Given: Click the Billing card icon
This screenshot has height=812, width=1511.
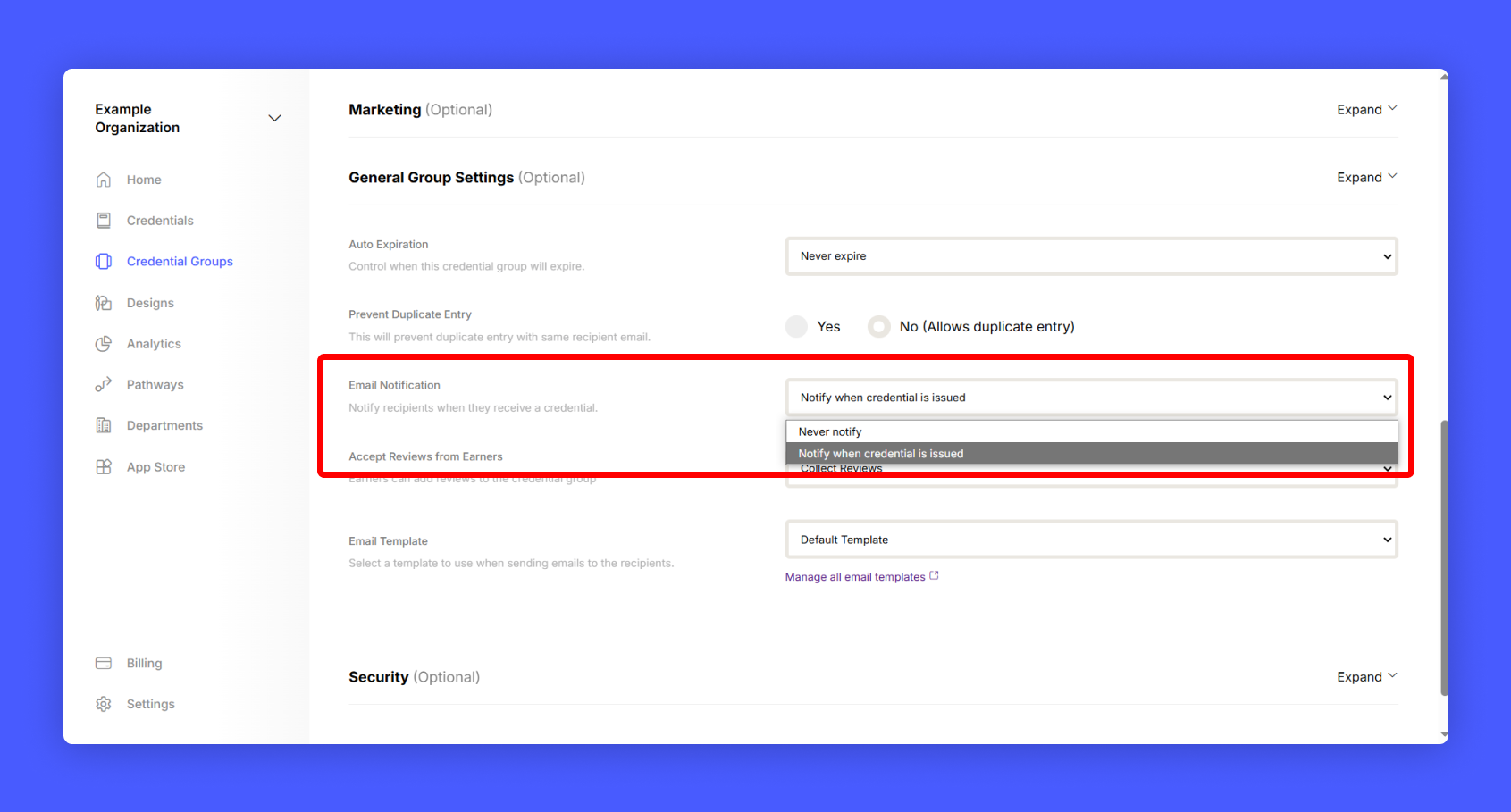Looking at the screenshot, I should click(x=104, y=663).
